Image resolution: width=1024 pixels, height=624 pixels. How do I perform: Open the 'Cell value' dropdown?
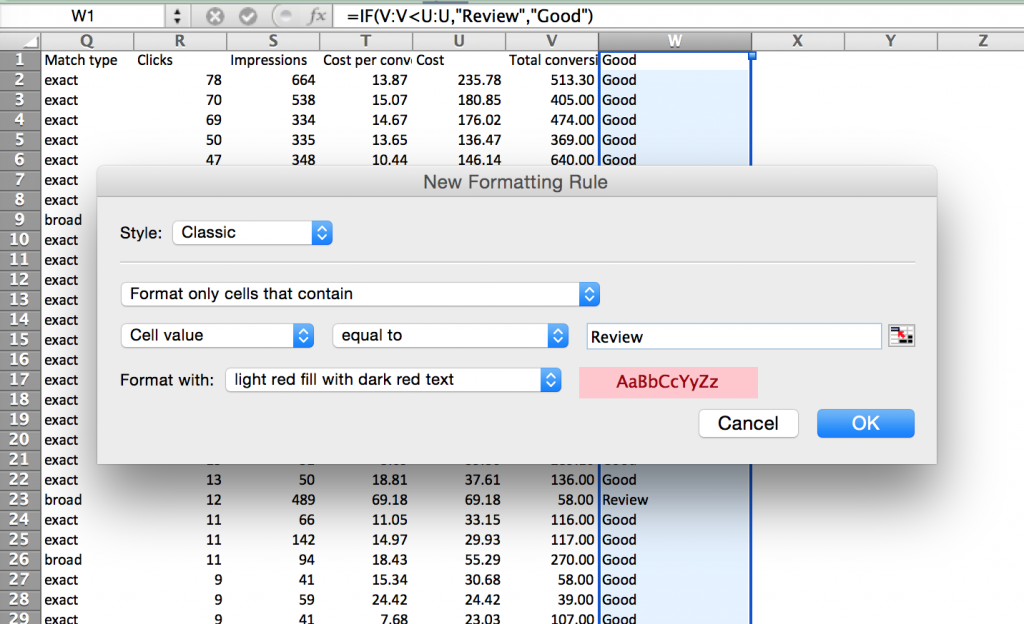(x=217, y=335)
